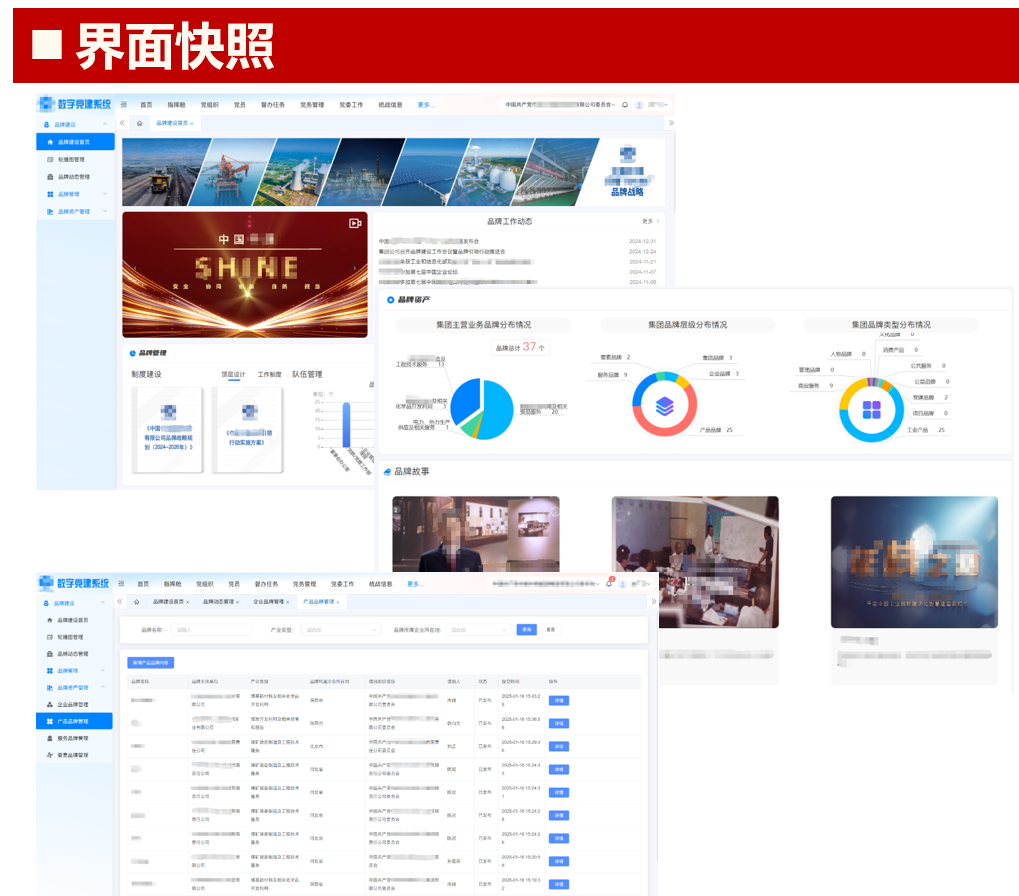The width and height of the screenshot is (1019, 896).
Task: Click the home icon tab beside 品牌动态管理 tab
Action: pos(136,602)
